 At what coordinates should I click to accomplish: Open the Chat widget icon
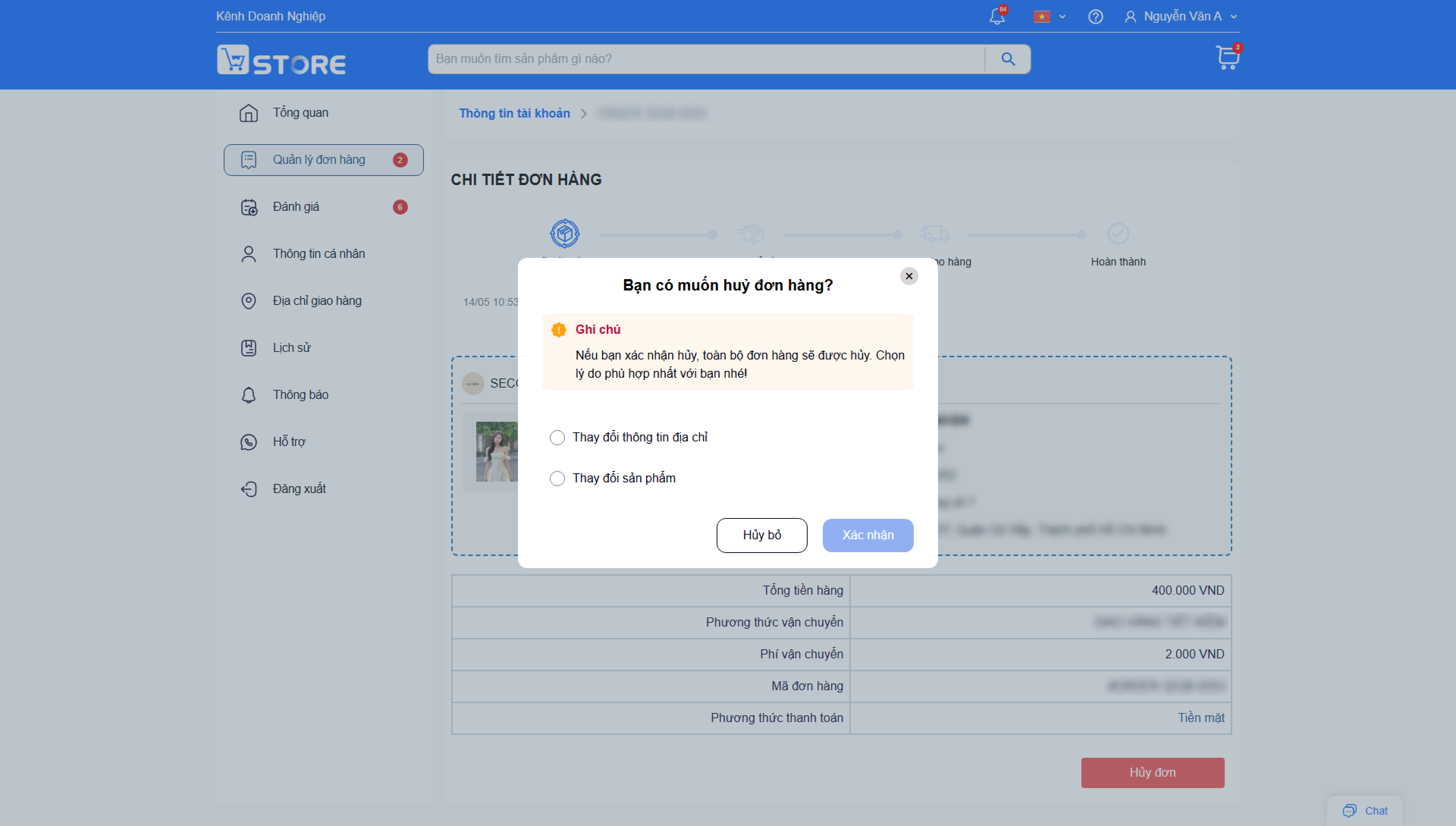tap(1365, 811)
